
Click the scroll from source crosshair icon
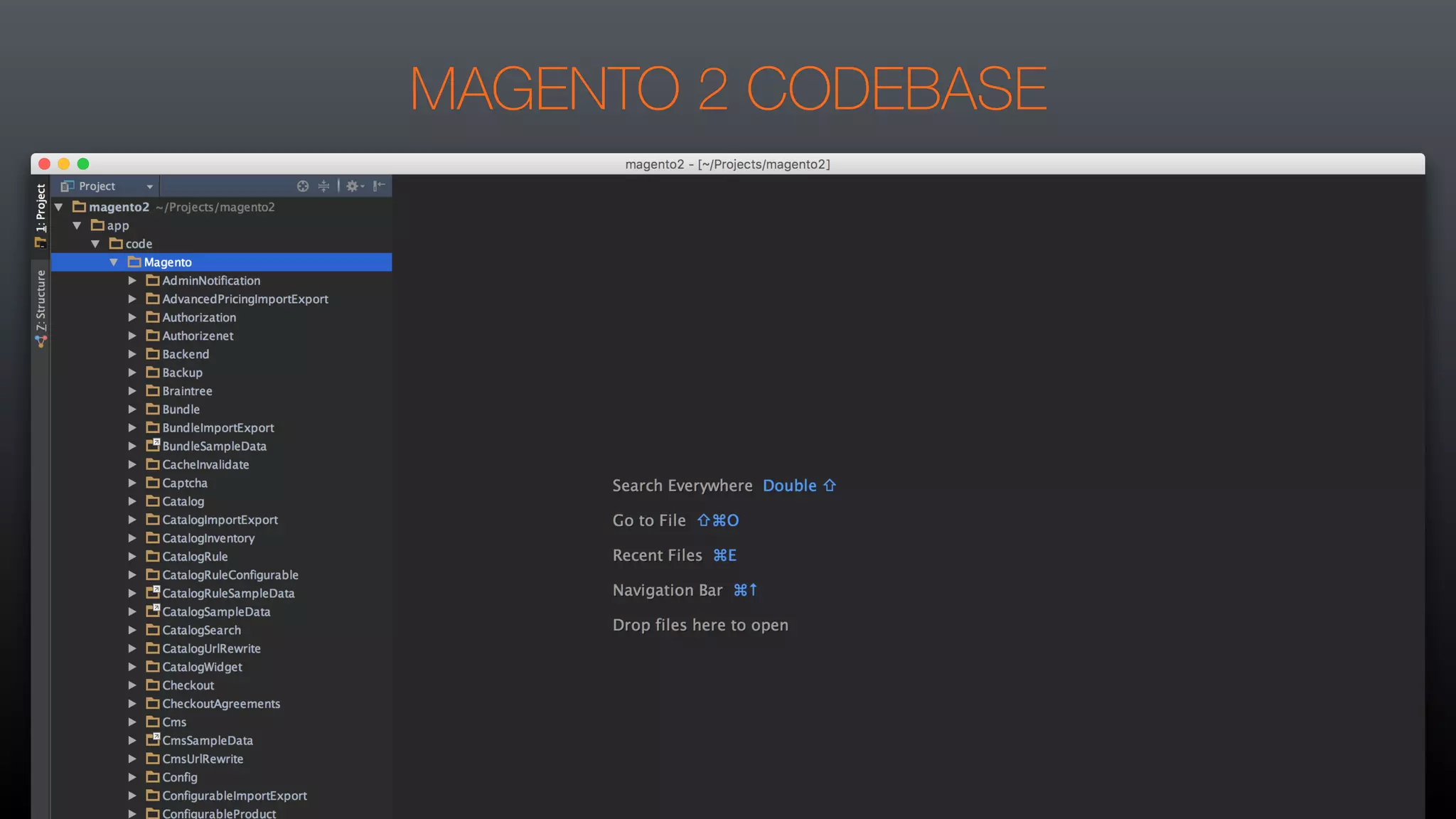coord(303,186)
